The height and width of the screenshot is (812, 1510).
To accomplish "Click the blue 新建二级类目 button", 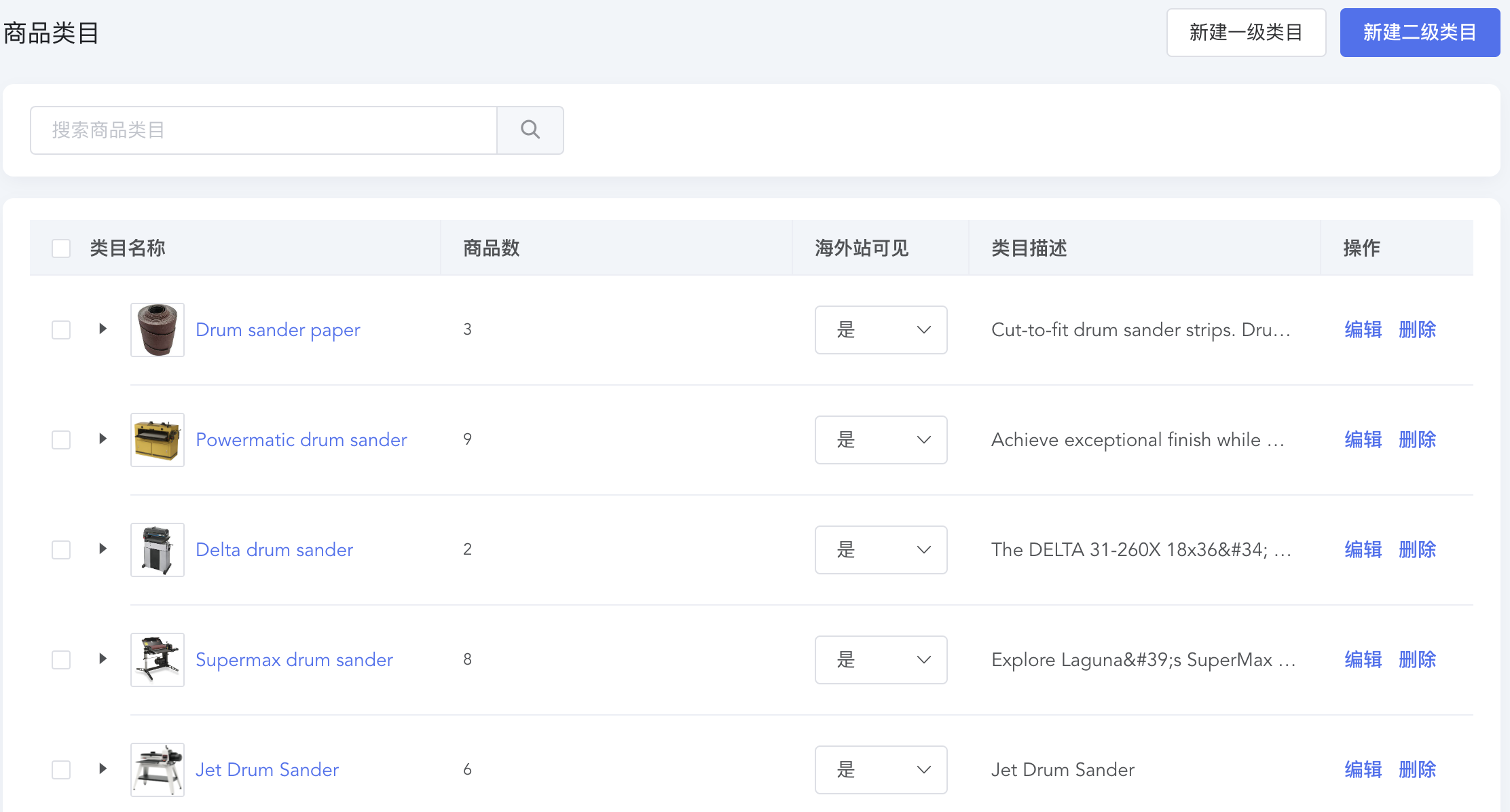I will 1420,33.
